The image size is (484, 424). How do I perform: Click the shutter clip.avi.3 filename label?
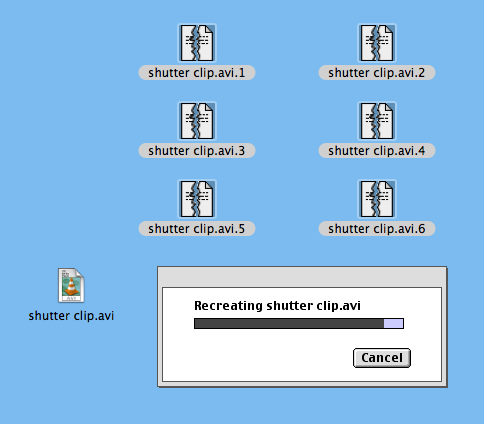click(x=197, y=151)
